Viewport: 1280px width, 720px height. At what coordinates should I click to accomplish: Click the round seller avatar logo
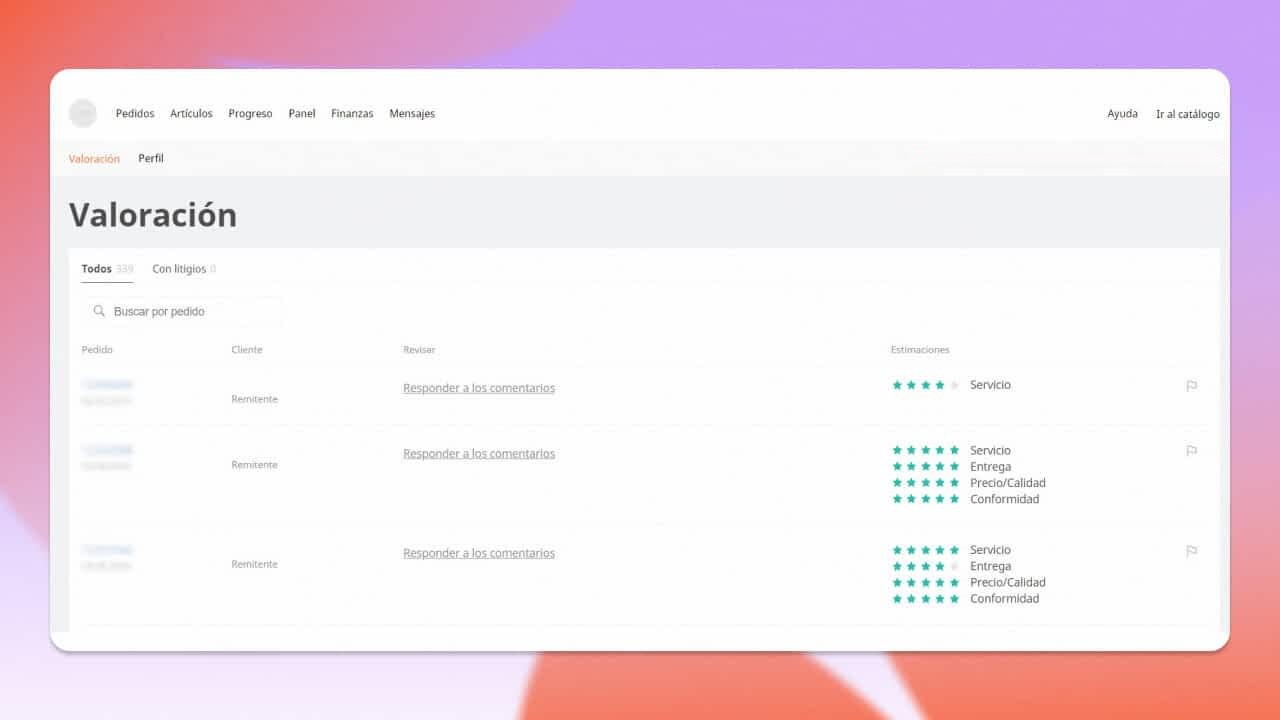[x=83, y=114]
